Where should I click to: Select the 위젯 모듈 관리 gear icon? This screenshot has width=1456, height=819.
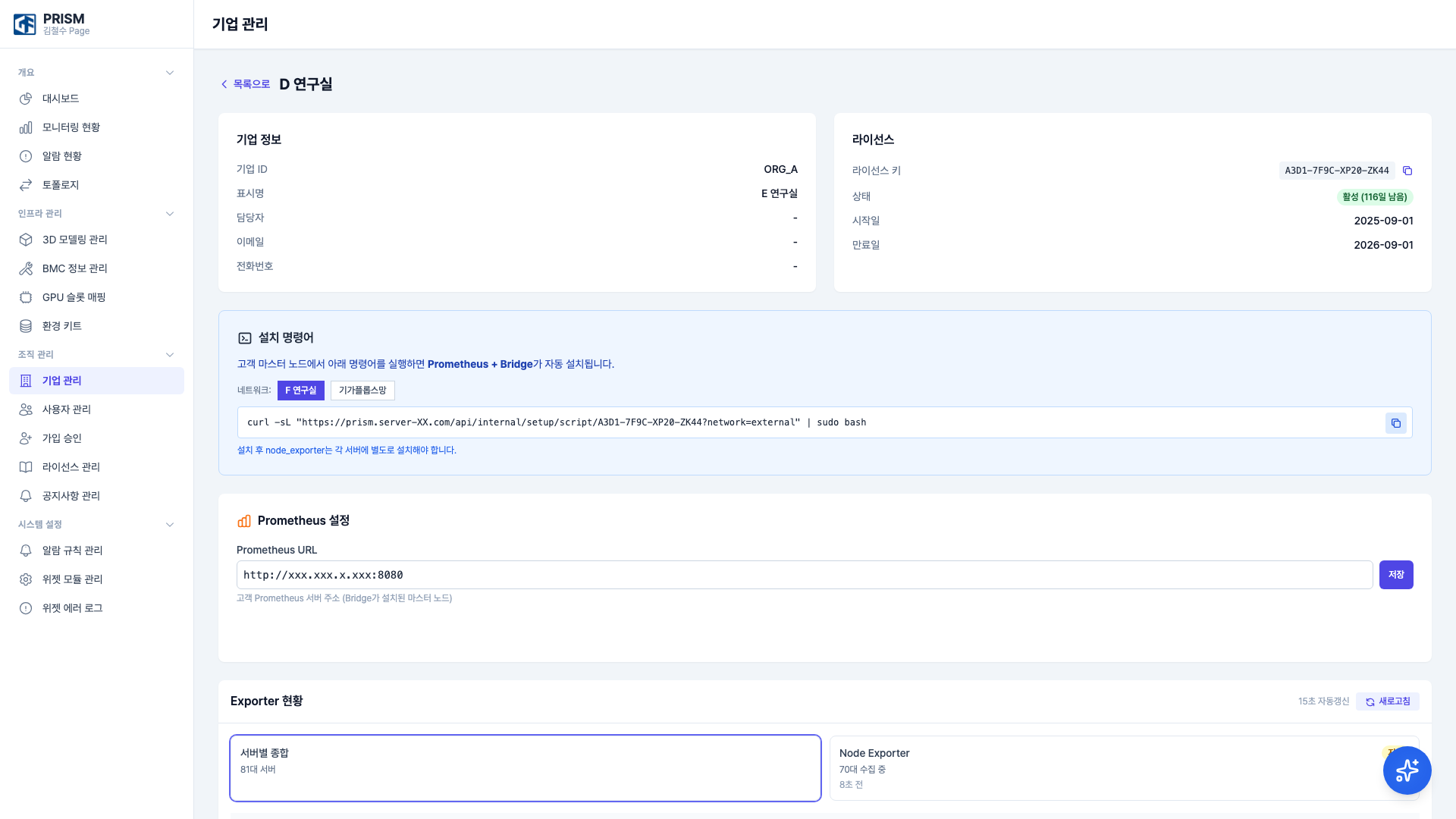[x=26, y=579]
